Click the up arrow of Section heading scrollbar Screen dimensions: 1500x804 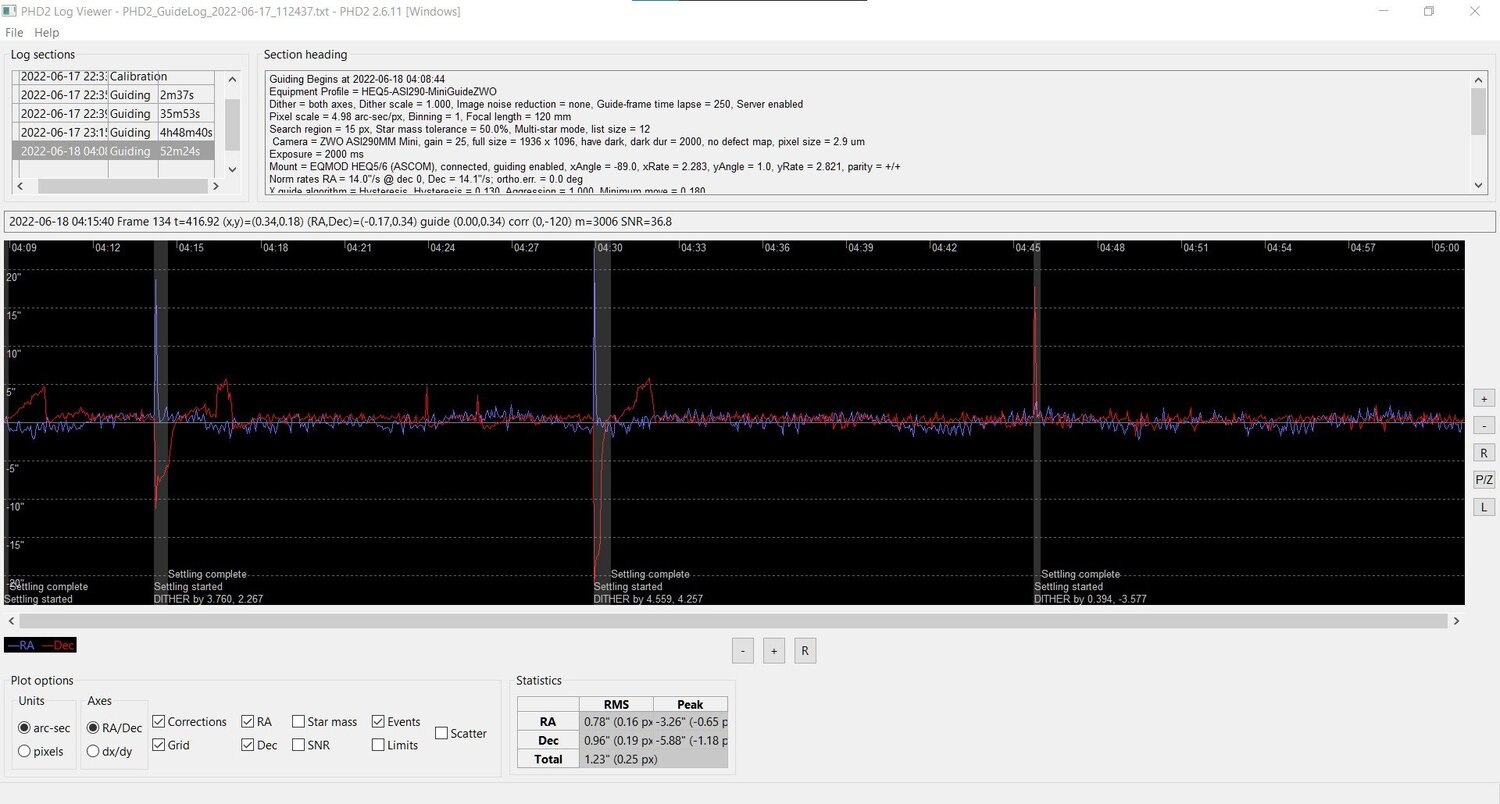coord(1479,80)
